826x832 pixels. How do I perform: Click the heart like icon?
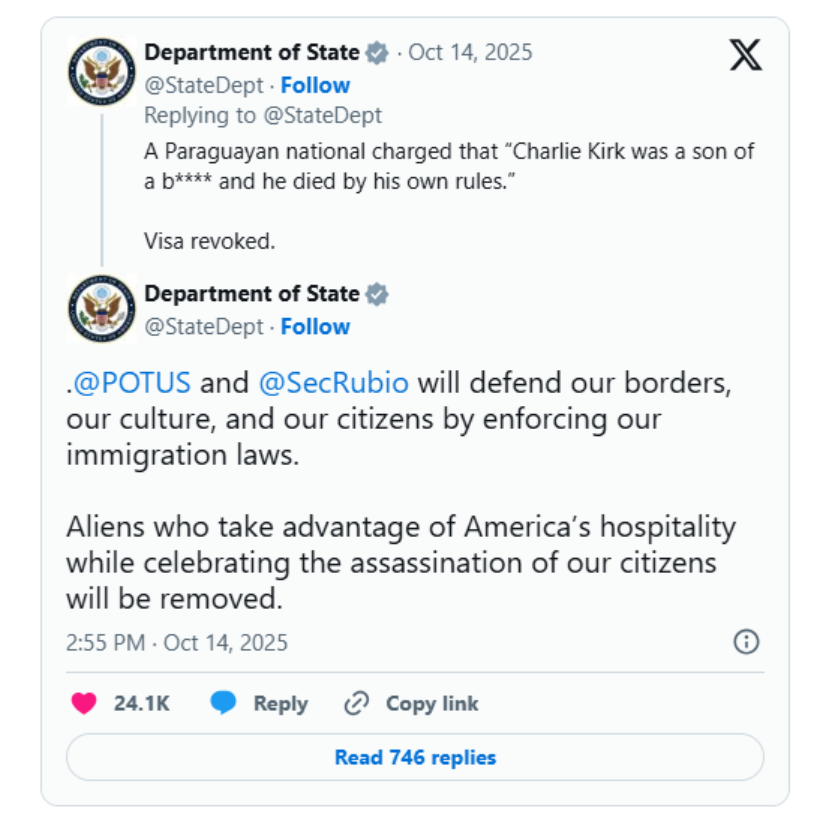click(x=84, y=703)
